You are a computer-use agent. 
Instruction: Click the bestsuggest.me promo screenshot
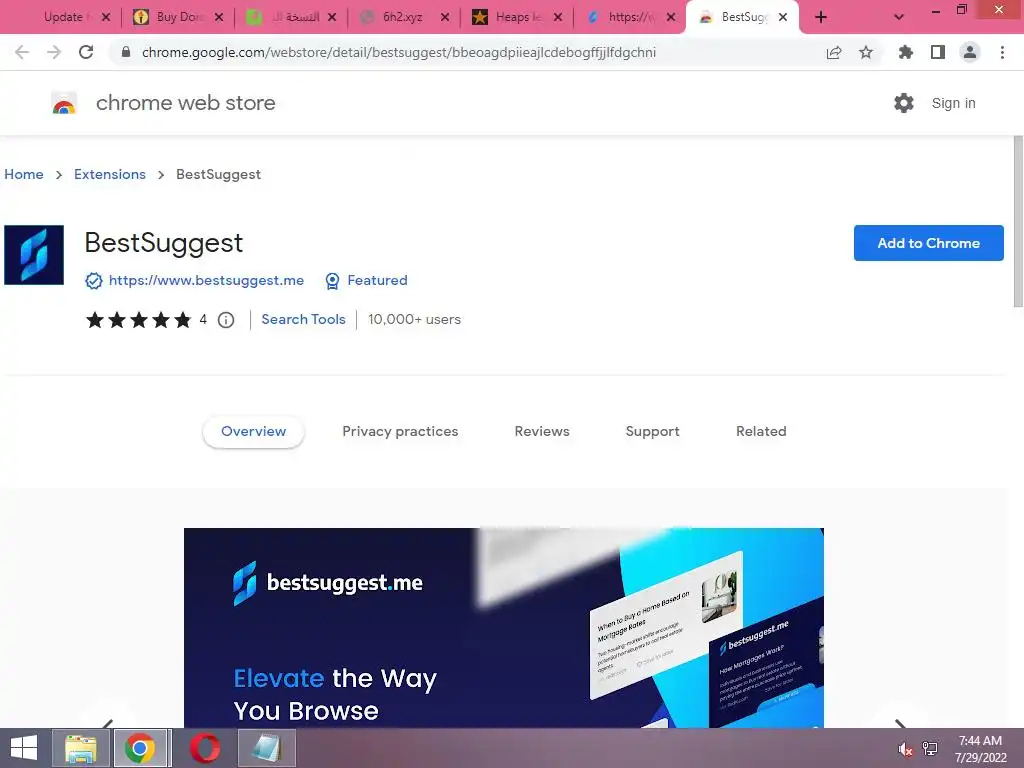[x=504, y=628]
